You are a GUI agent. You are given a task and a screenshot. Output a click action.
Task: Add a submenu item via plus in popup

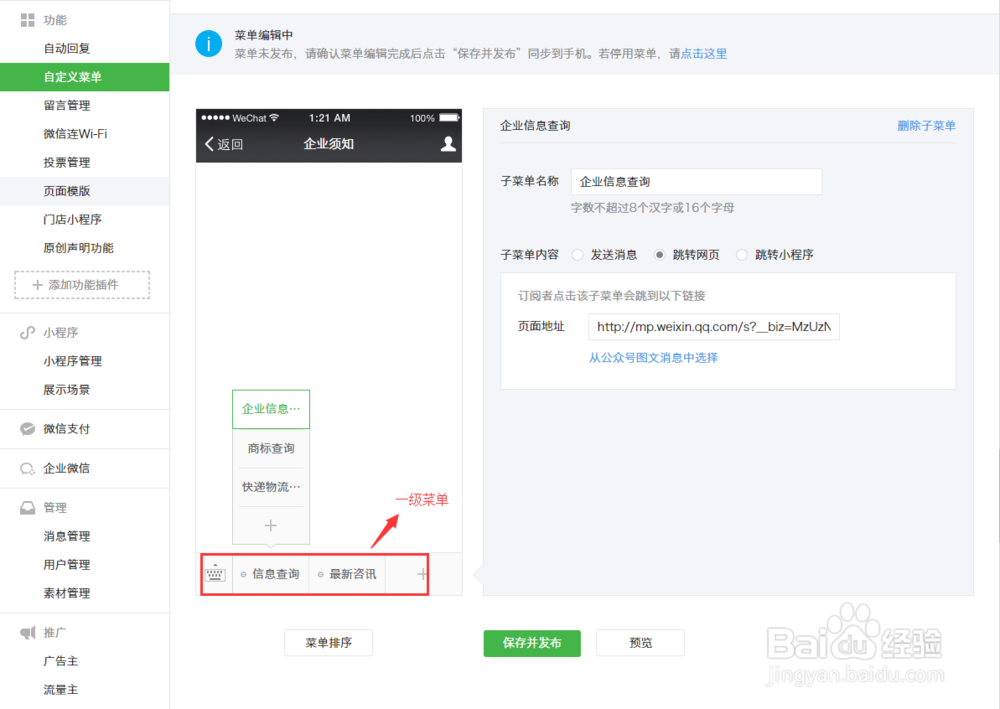270,525
